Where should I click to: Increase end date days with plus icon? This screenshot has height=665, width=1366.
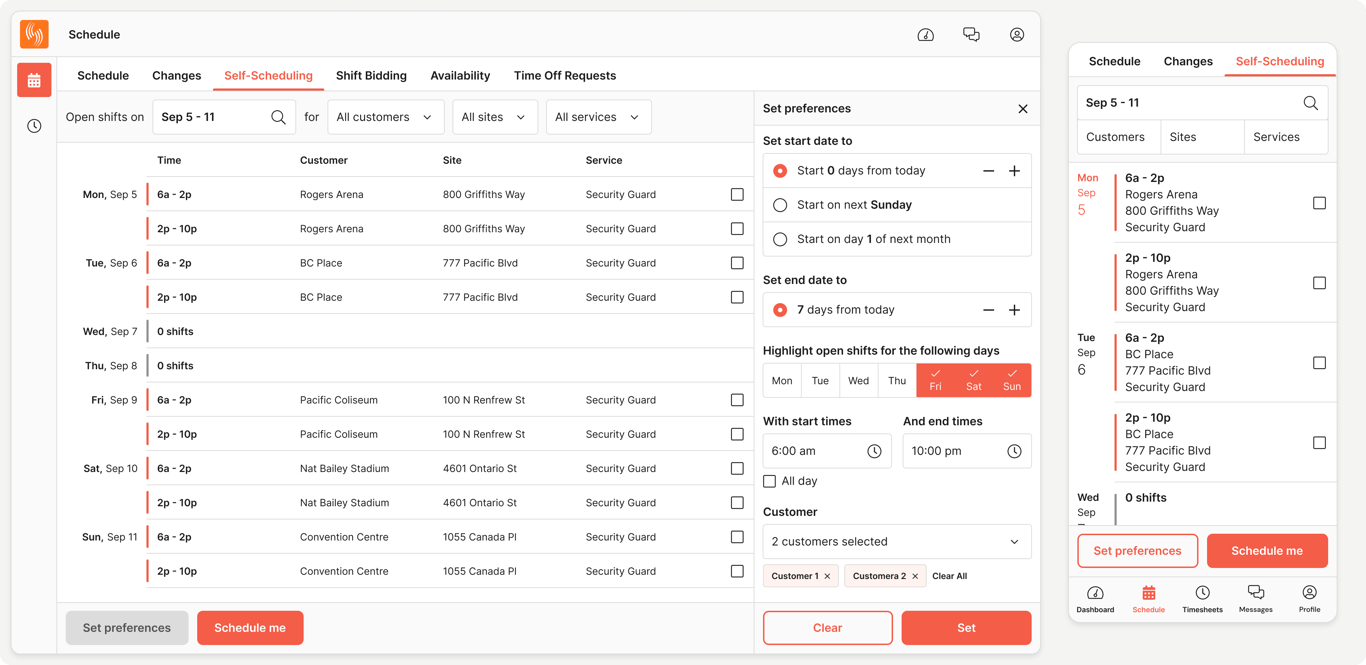[x=1014, y=310]
